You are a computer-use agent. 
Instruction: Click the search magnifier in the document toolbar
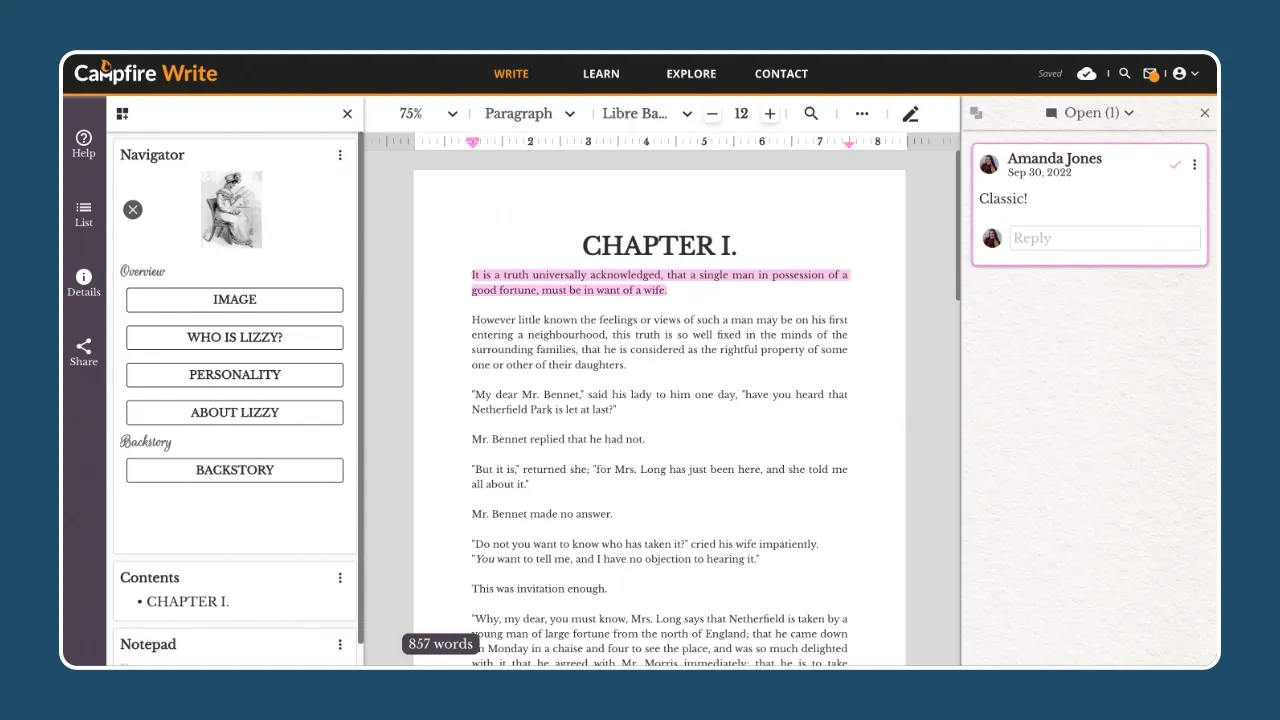click(x=811, y=113)
